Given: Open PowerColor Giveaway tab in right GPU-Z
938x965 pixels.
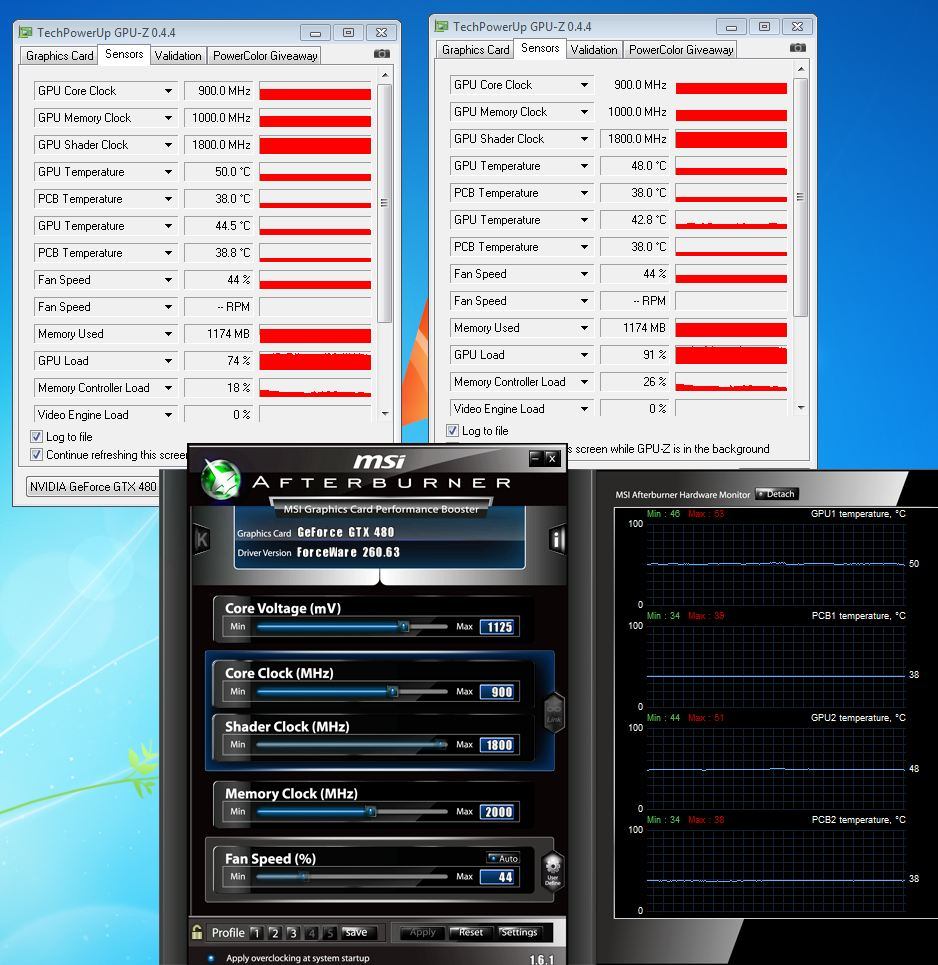Looking at the screenshot, I should click(x=681, y=49).
